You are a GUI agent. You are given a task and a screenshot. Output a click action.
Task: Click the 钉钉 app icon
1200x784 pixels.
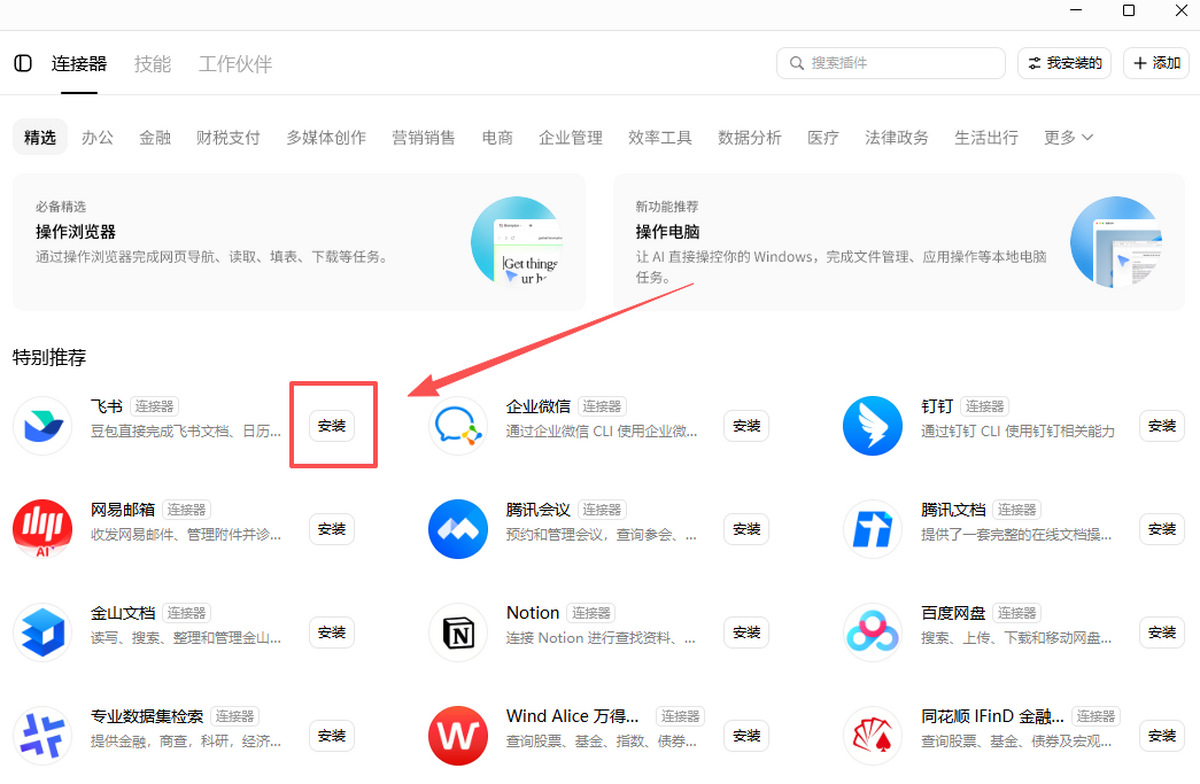pyautogui.click(x=873, y=426)
